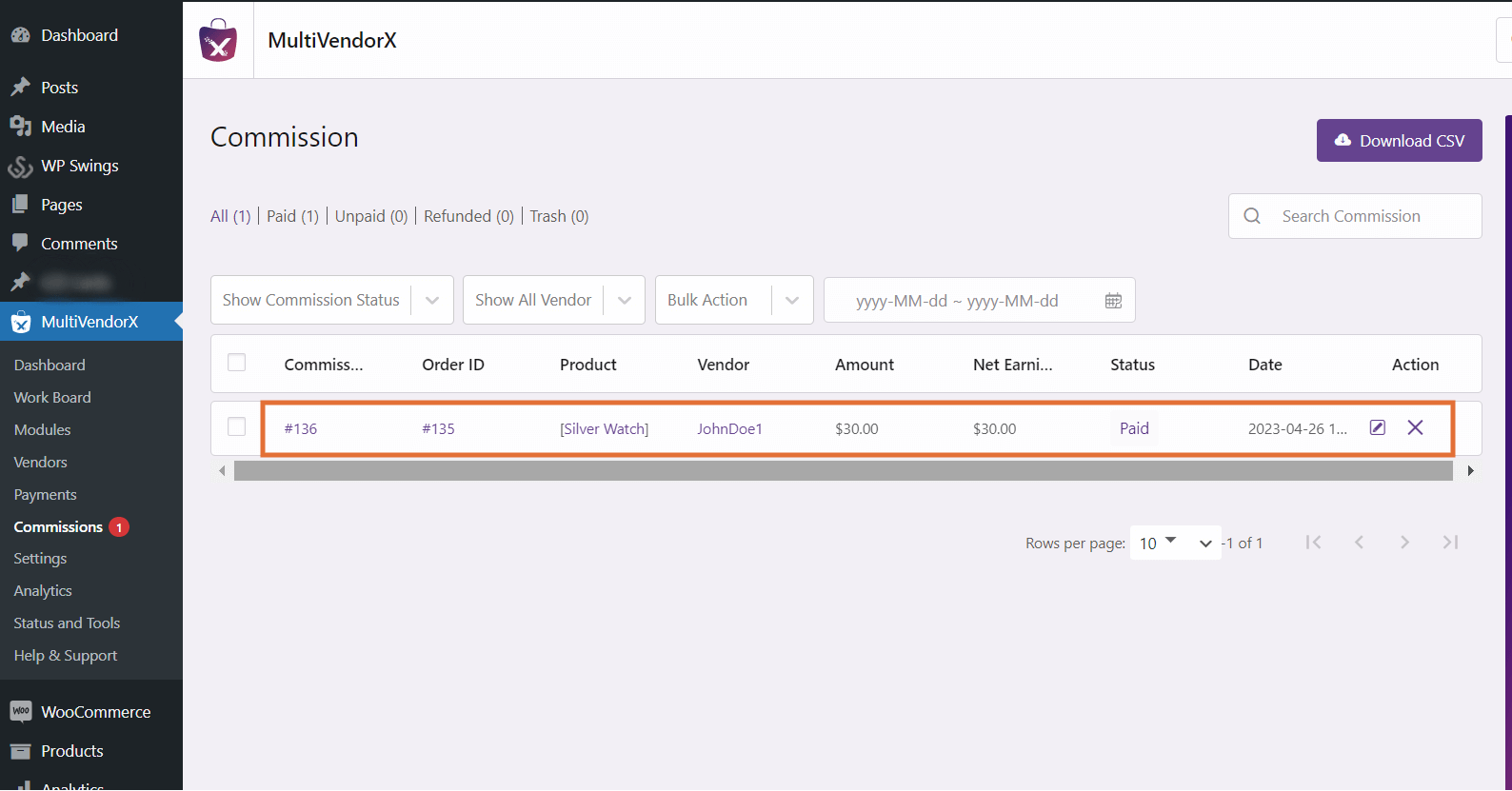Open vendor JohnDoe1 link
Image resolution: width=1512 pixels, height=791 pixels.
(x=729, y=429)
